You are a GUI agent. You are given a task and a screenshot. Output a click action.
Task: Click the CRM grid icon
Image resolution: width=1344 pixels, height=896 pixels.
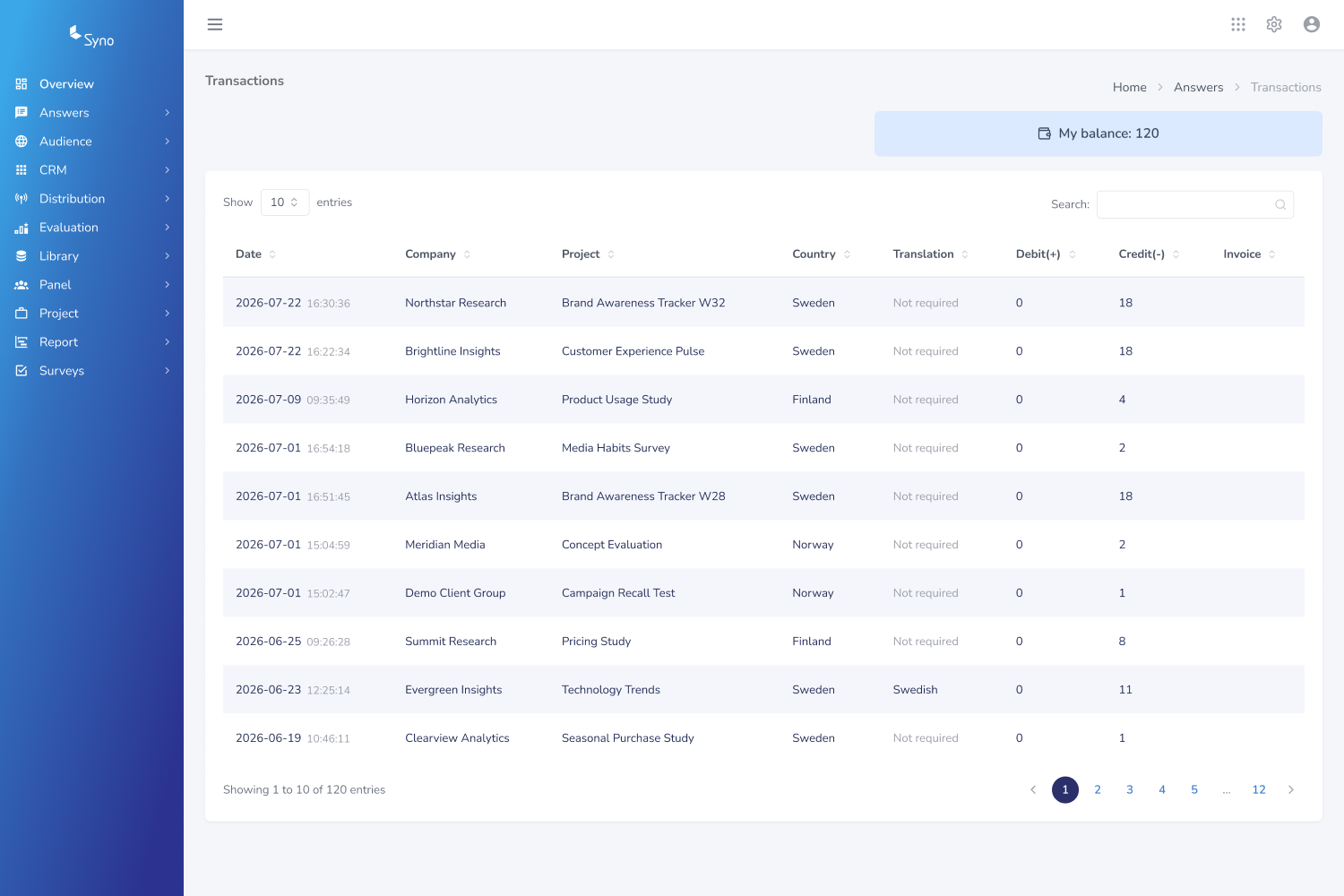[x=22, y=170]
